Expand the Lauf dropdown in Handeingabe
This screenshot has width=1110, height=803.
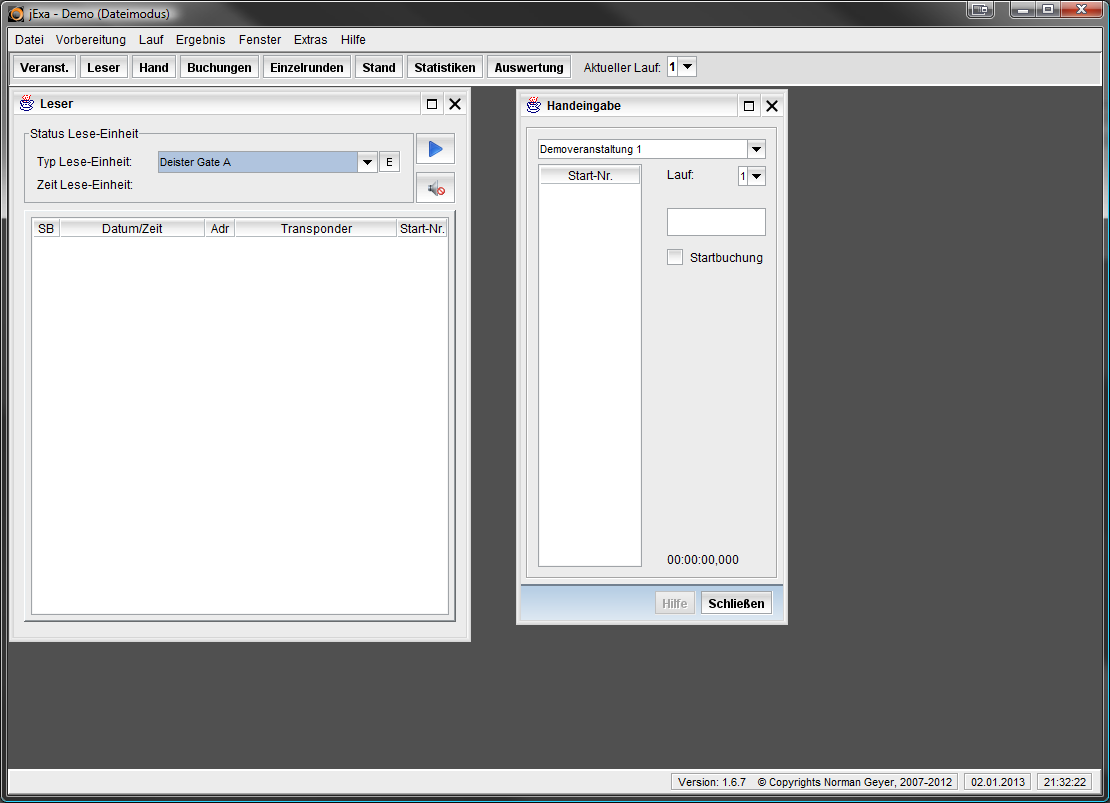(756, 176)
